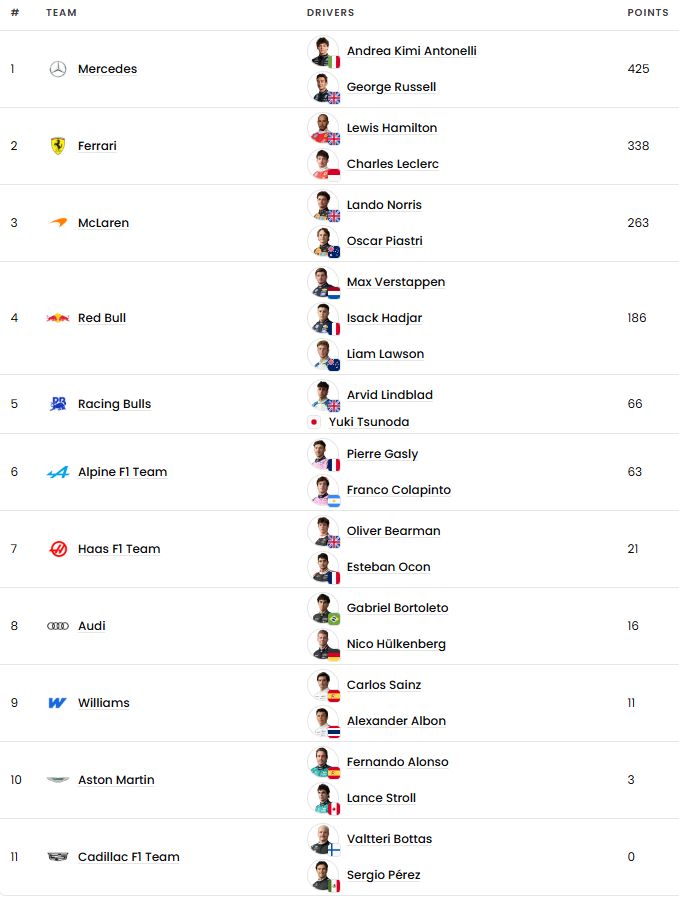Click Oscar Piastri's driver portrait

tap(323, 241)
